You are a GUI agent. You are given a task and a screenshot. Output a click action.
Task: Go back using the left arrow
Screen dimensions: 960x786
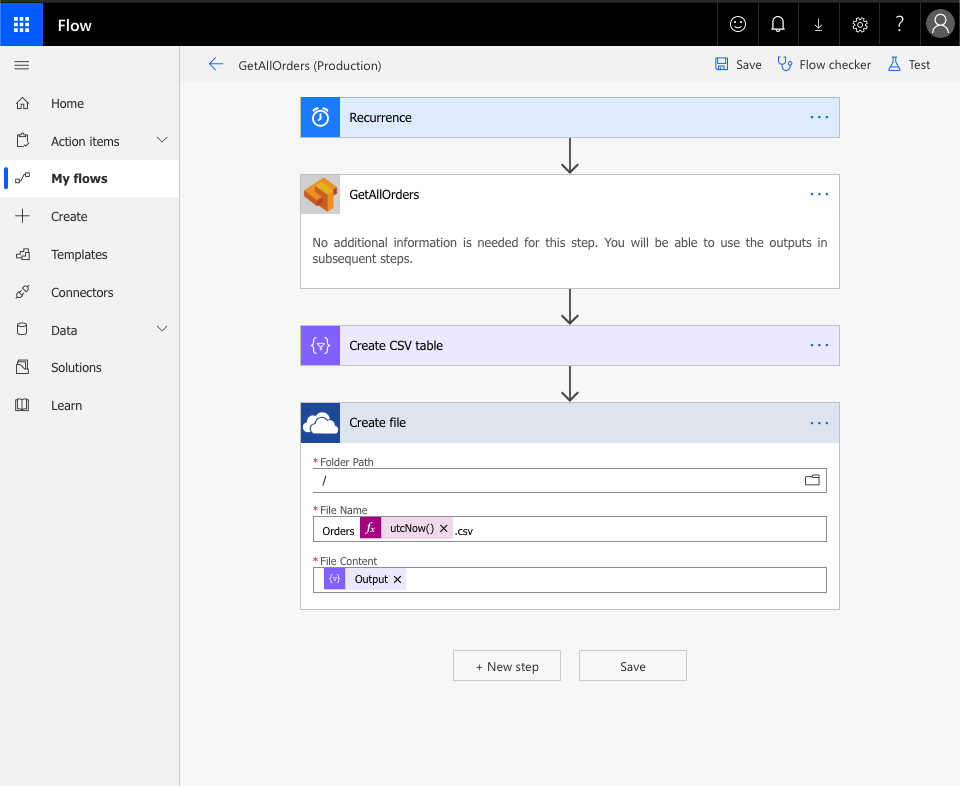pos(215,65)
